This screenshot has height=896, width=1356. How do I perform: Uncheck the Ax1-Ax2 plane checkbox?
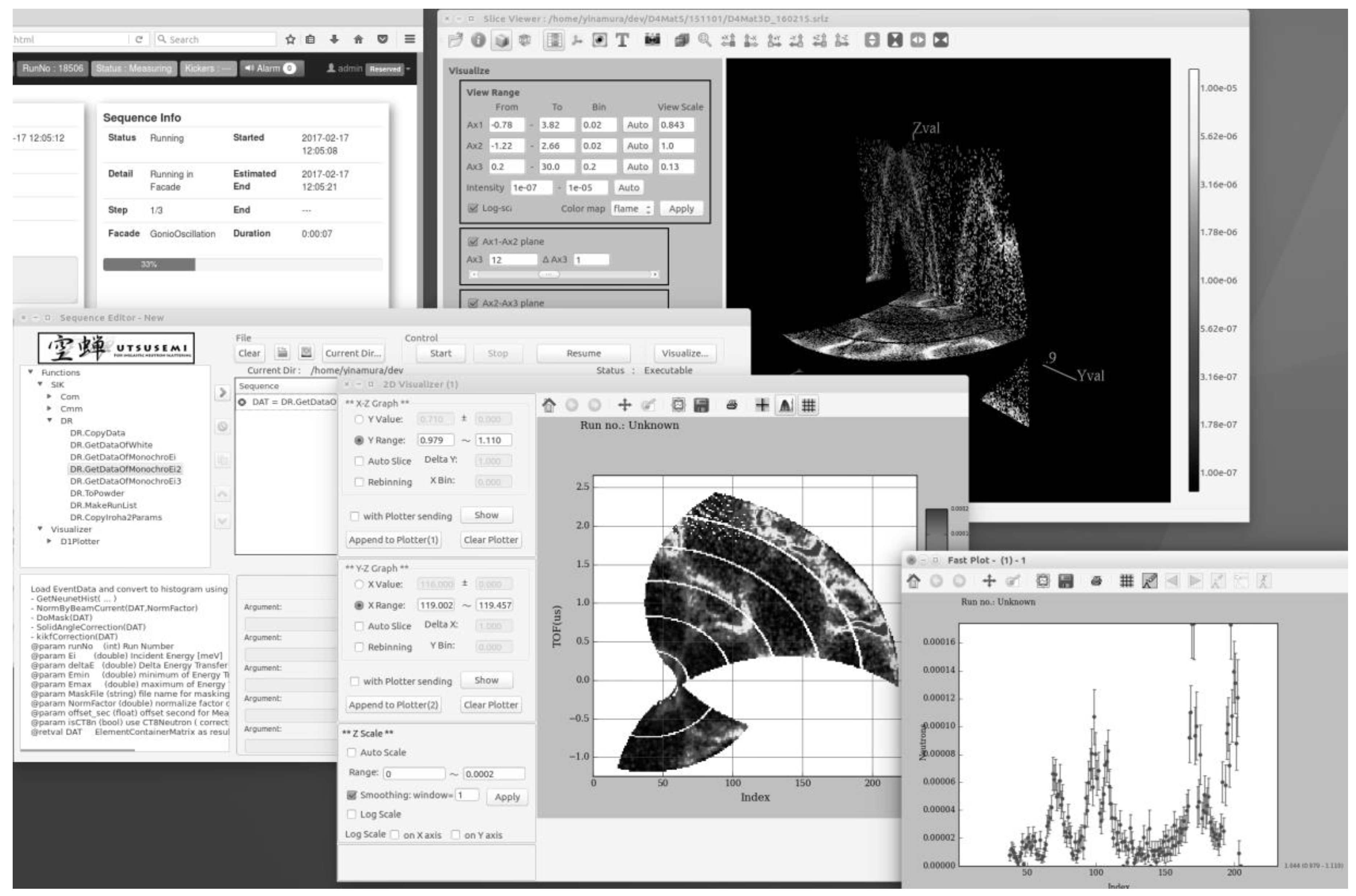(x=473, y=242)
